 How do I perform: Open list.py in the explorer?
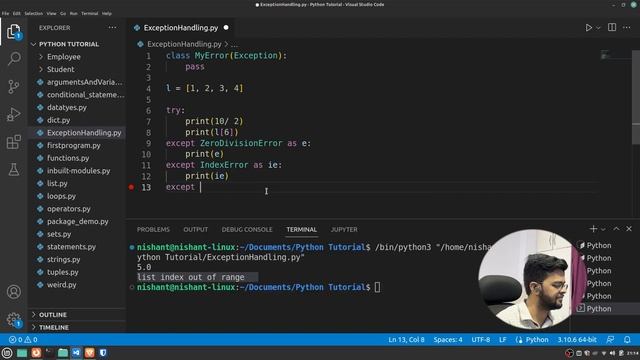coord(57,183)
